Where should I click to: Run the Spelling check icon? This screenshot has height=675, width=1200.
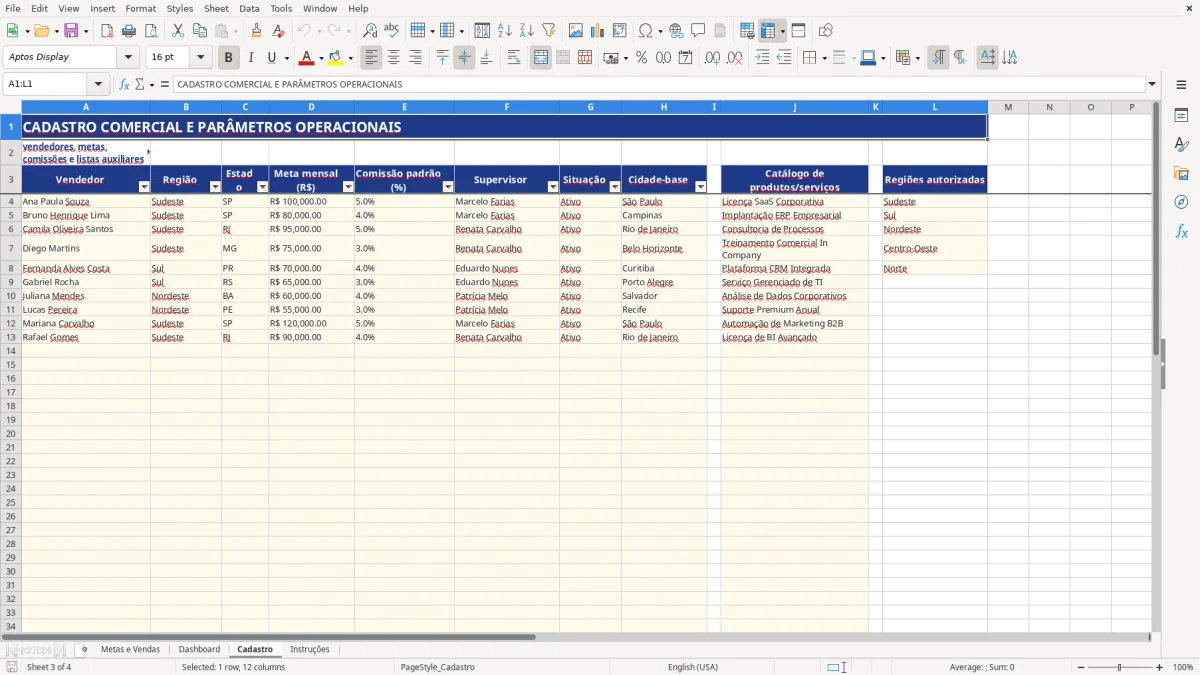392,31
